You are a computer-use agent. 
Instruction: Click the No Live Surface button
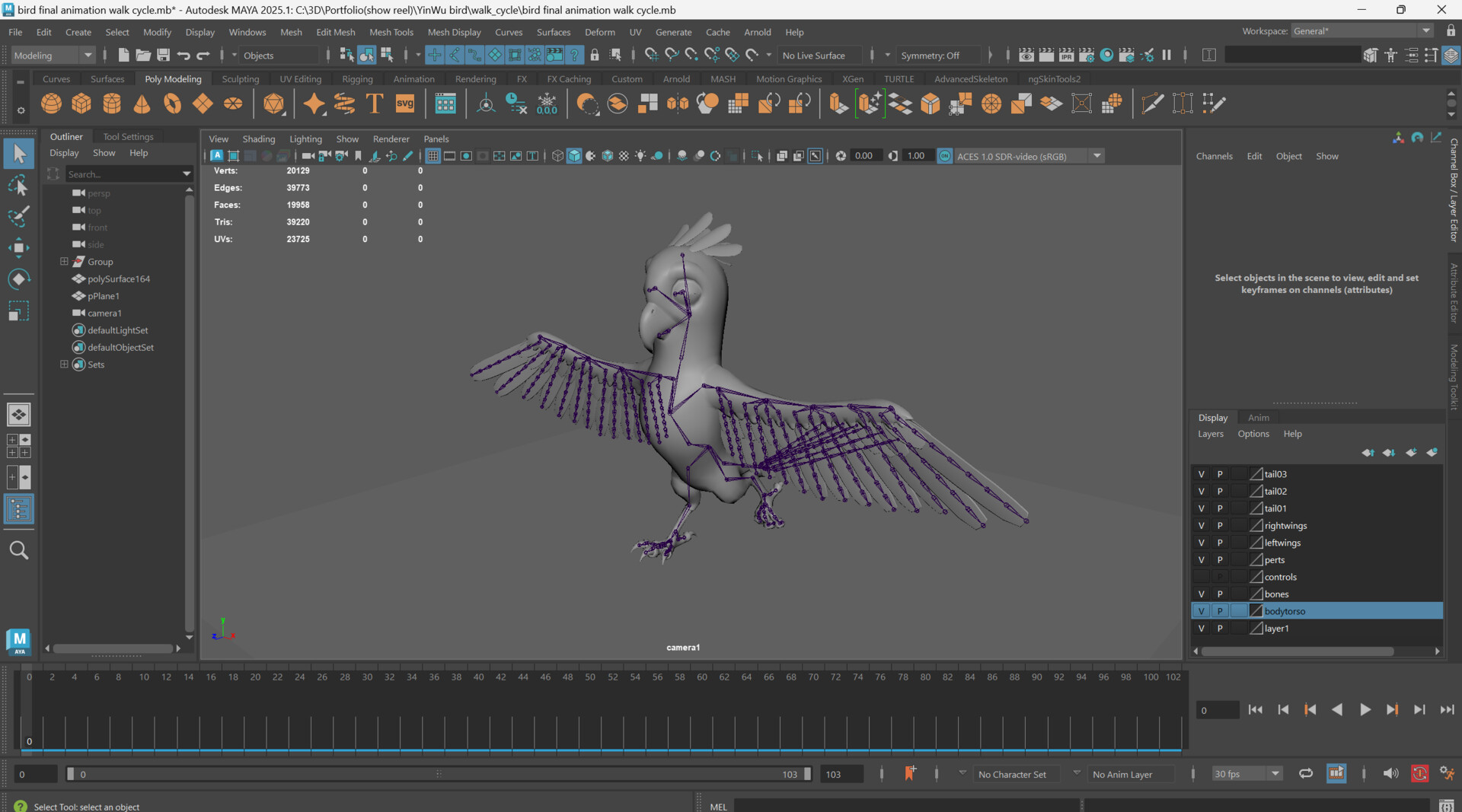click(818, 55)
